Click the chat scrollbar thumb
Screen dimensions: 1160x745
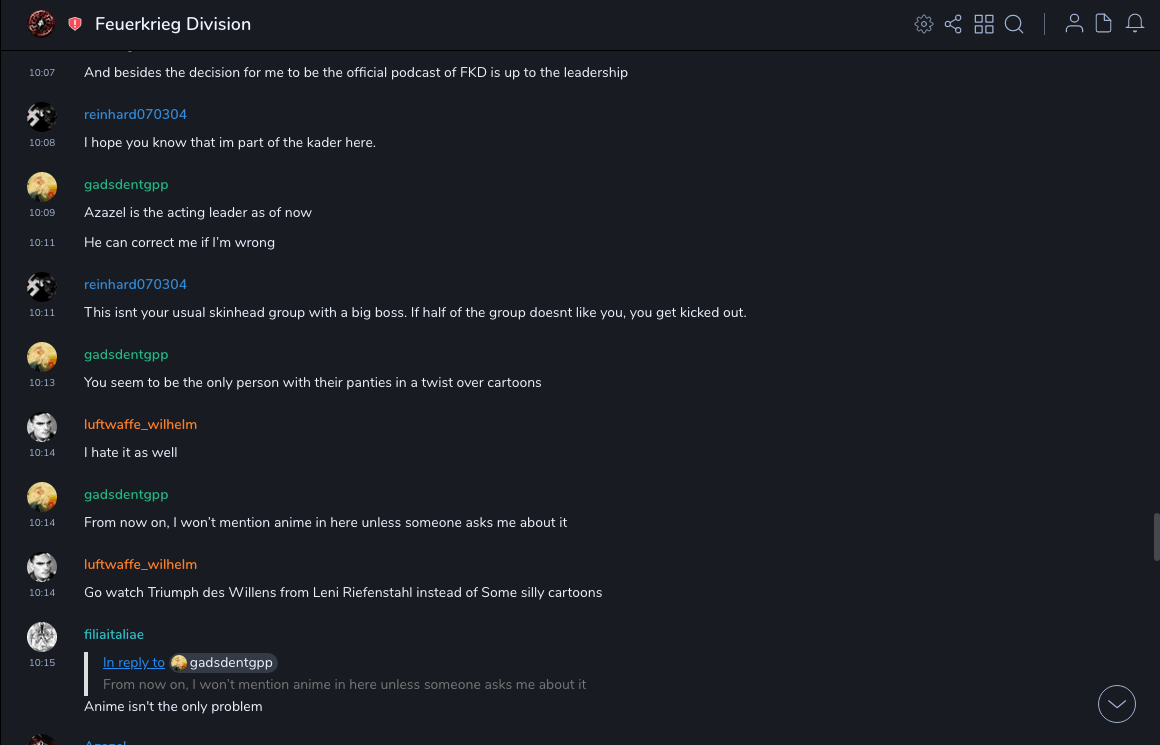click(x=1156, y=537)
